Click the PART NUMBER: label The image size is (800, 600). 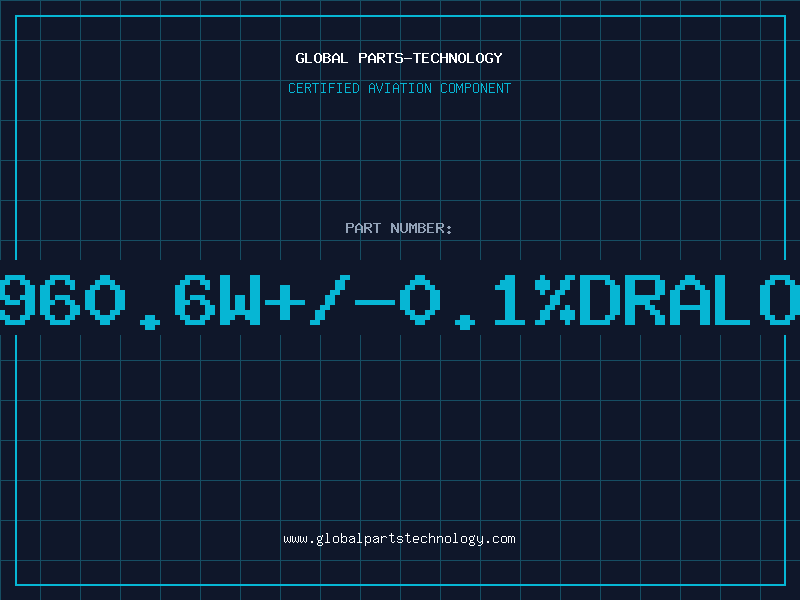coord(399,228)
